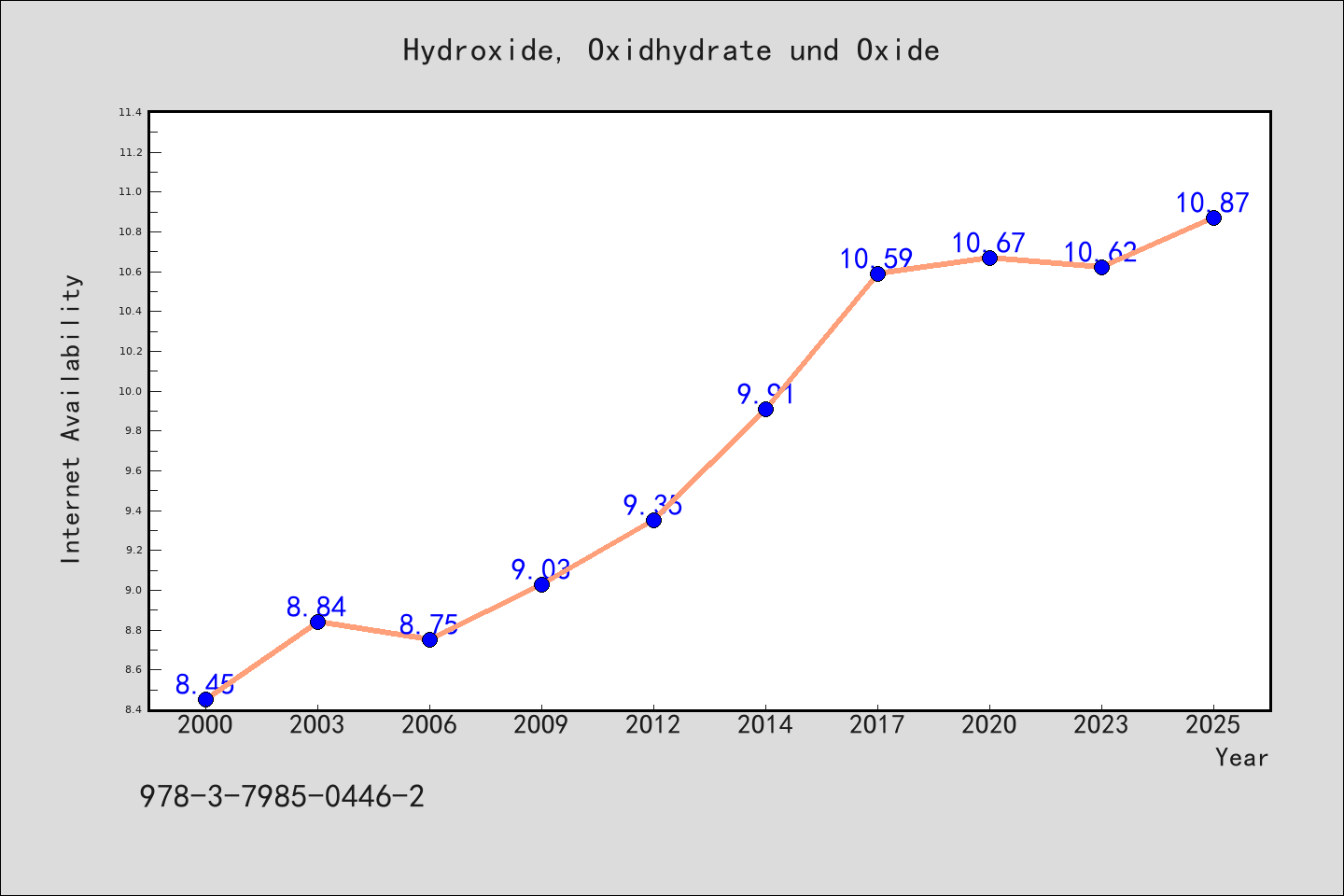Click the y-axis tick label 11.0

coord(130,192)
